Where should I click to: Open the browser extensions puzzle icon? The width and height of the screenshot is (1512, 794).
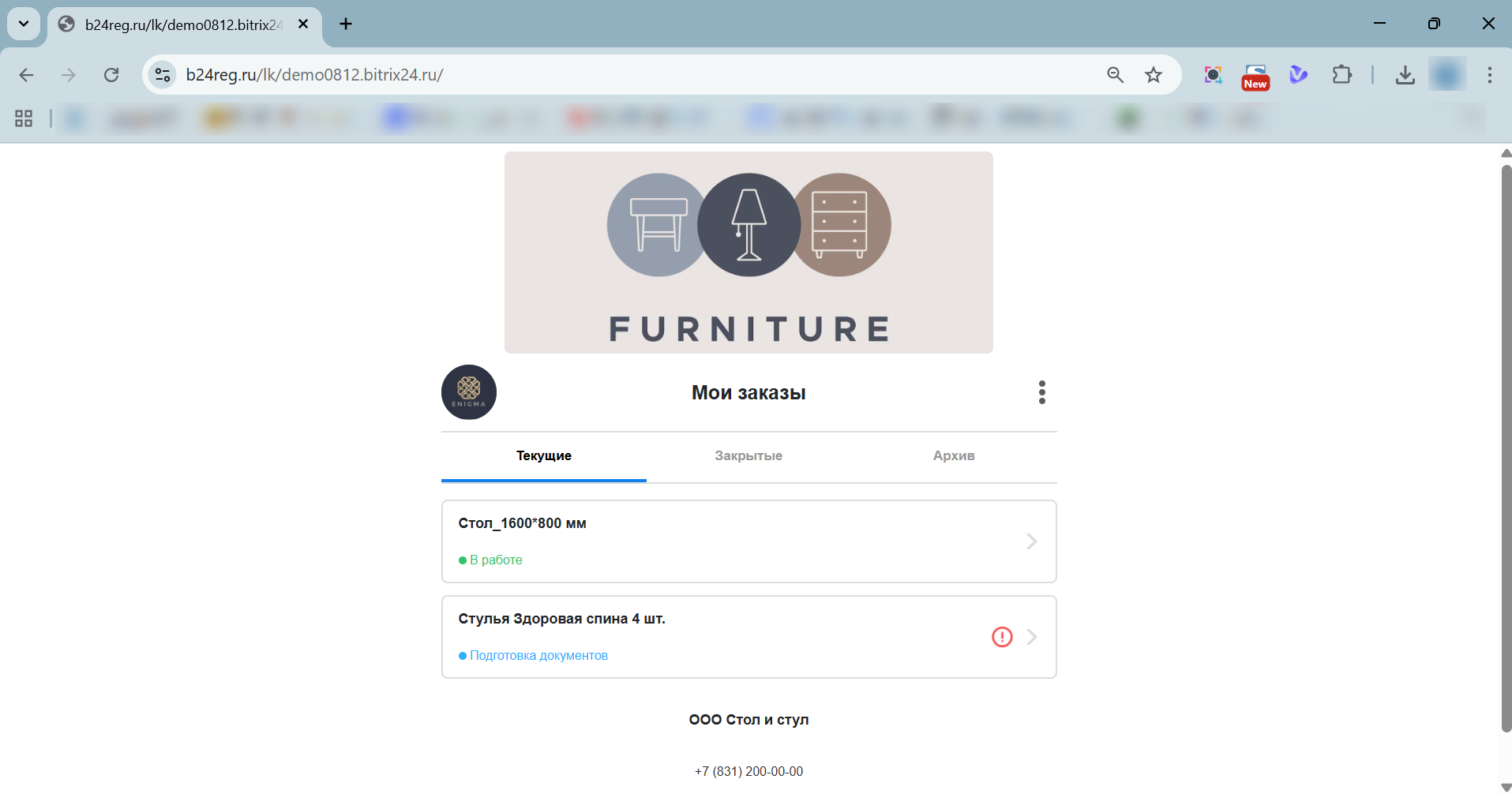(x=1341, y=75)
